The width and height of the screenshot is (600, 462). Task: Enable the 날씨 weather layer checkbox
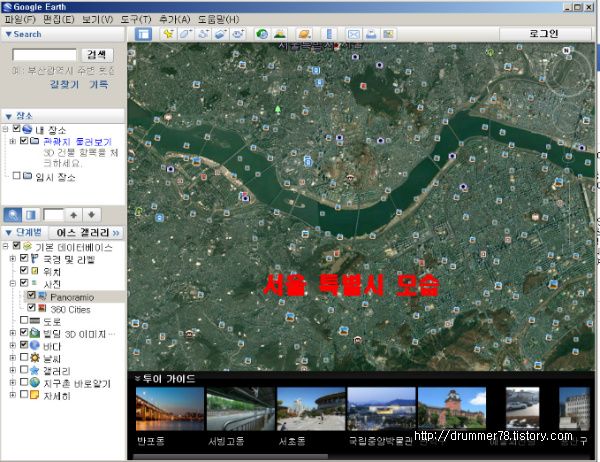24,357
